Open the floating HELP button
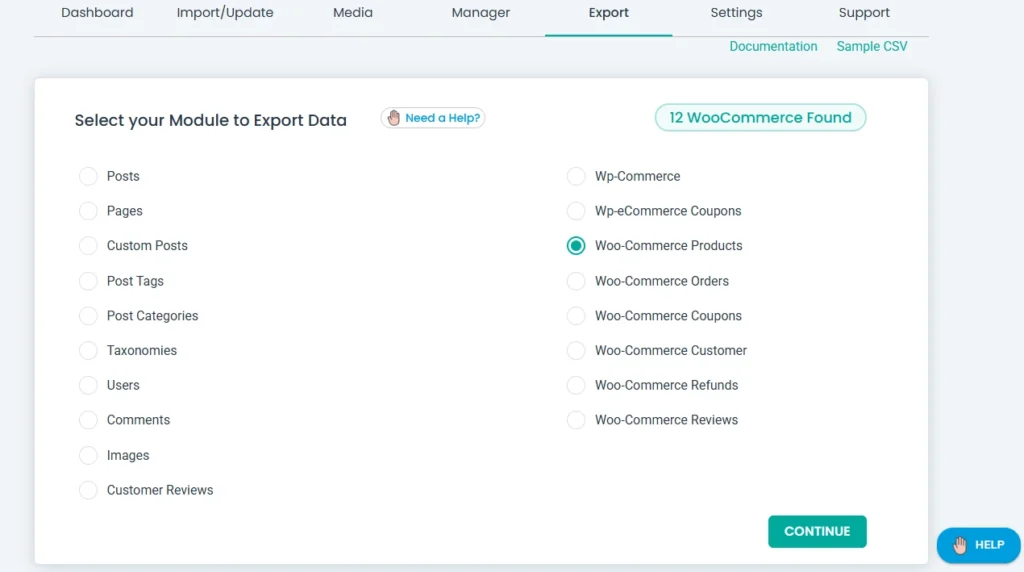Viewport: 1024px width, 572px height. (x=978, y=545)
